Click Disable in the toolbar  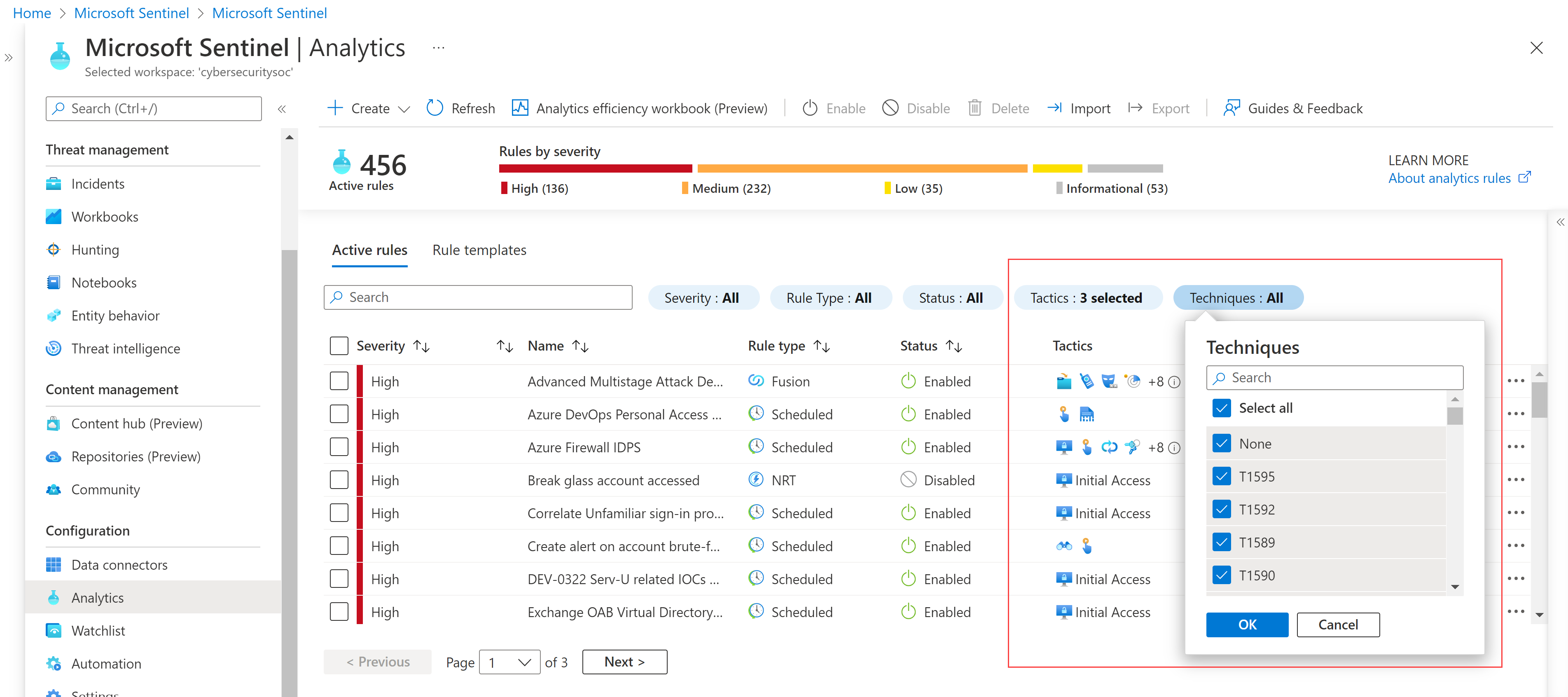click(916, 108)
